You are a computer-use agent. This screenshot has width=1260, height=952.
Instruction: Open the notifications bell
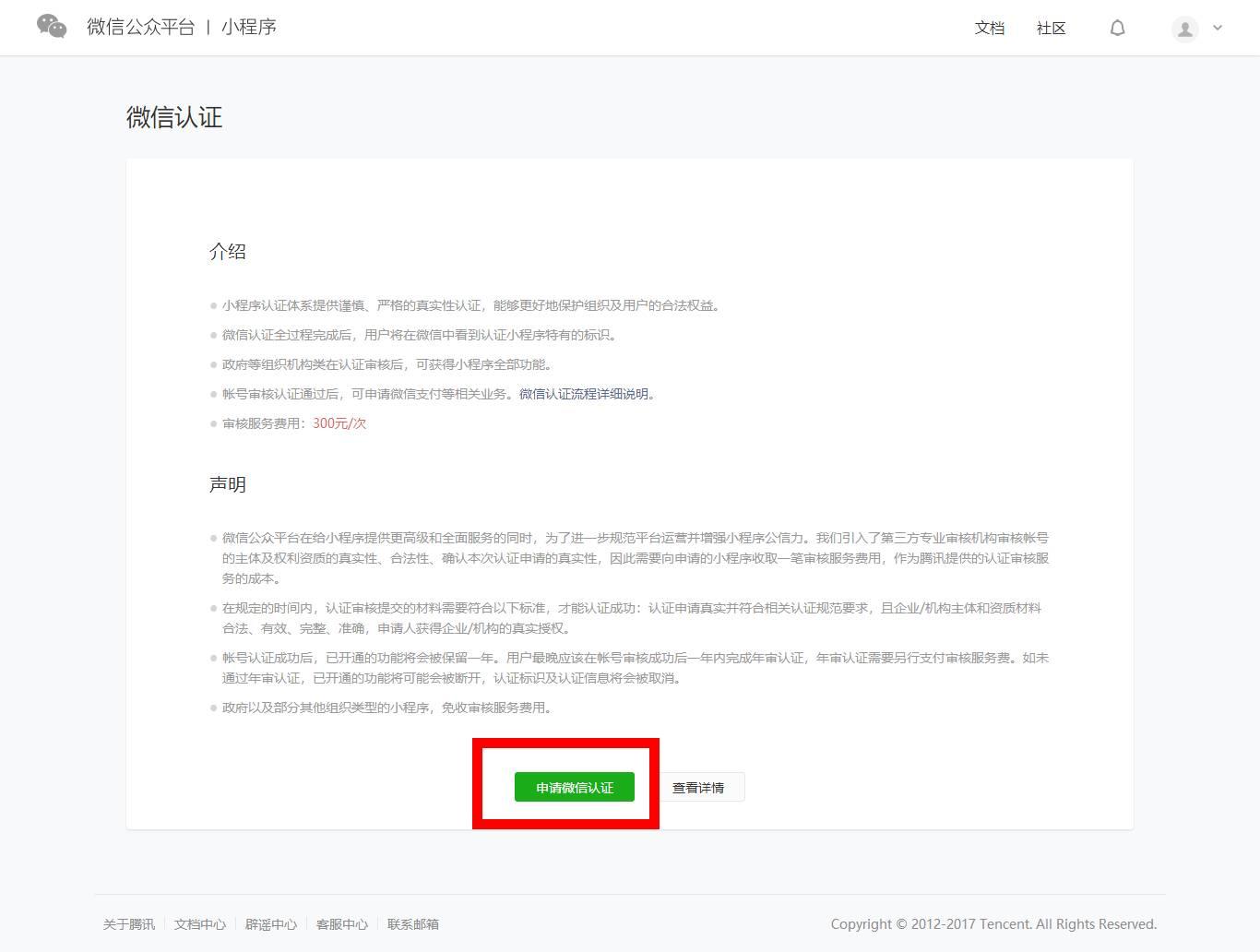1117,28
